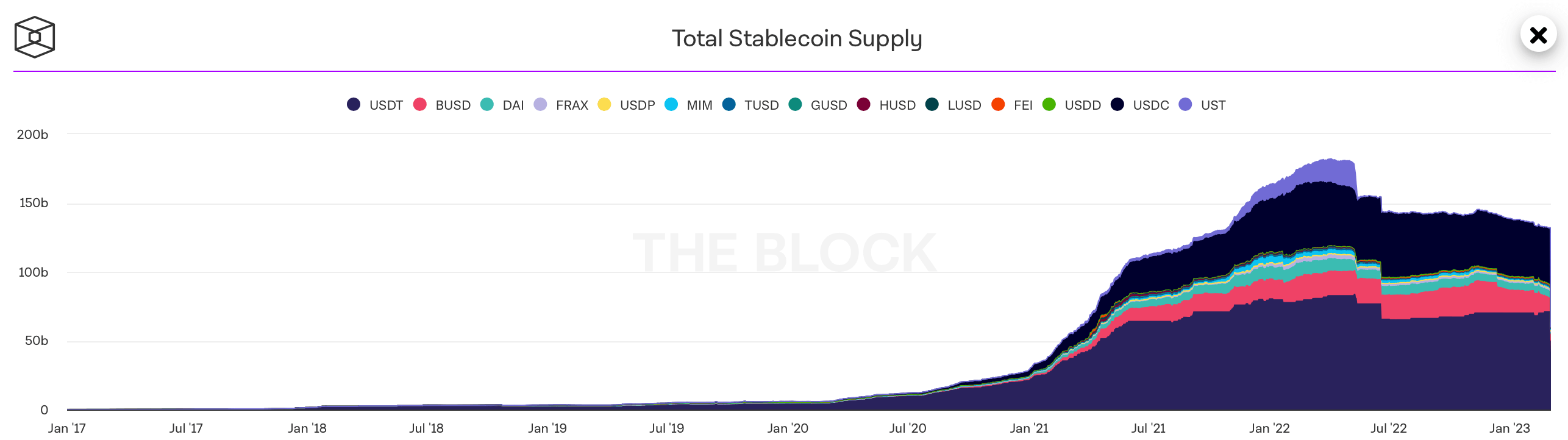
Task: Click the LUSD legend dot
Action: 932,104
